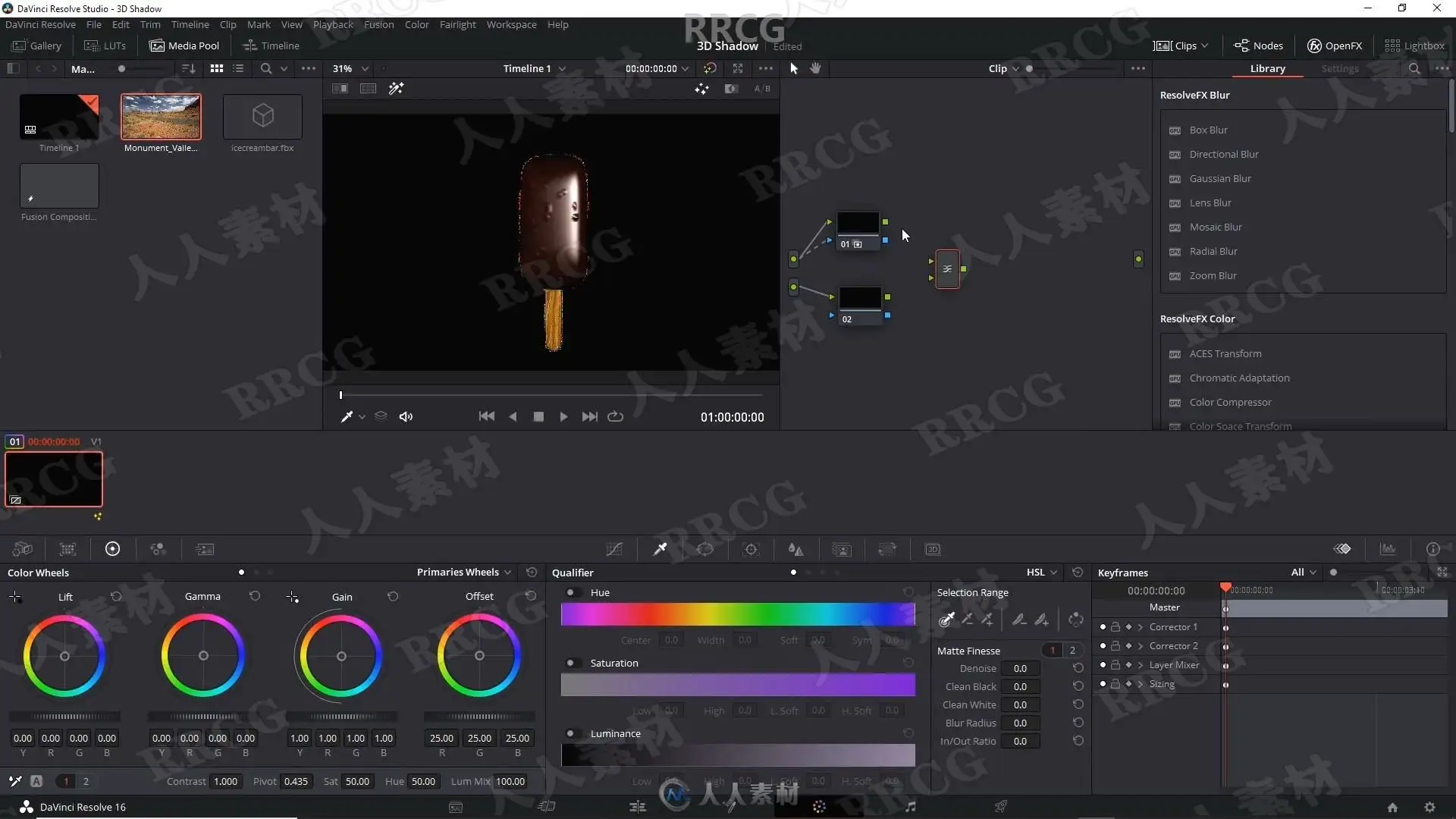Lock the Corrector 2 keyframe track
1456x819 pixels.
[x=1116, y=646]
